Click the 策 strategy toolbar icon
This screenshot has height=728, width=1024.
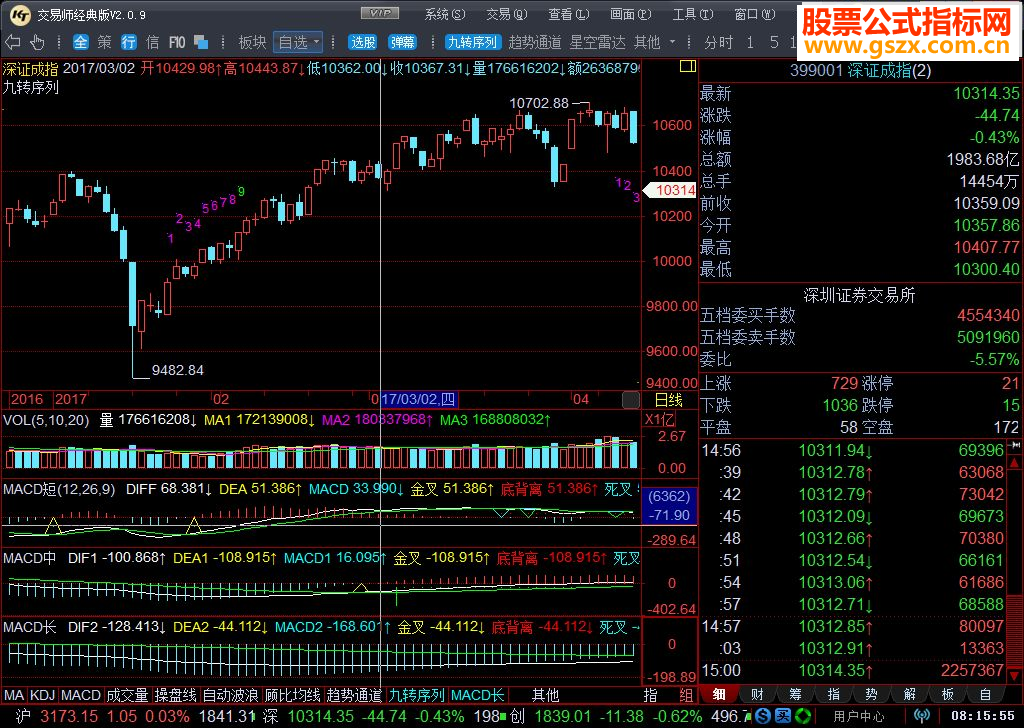(104, 42)
